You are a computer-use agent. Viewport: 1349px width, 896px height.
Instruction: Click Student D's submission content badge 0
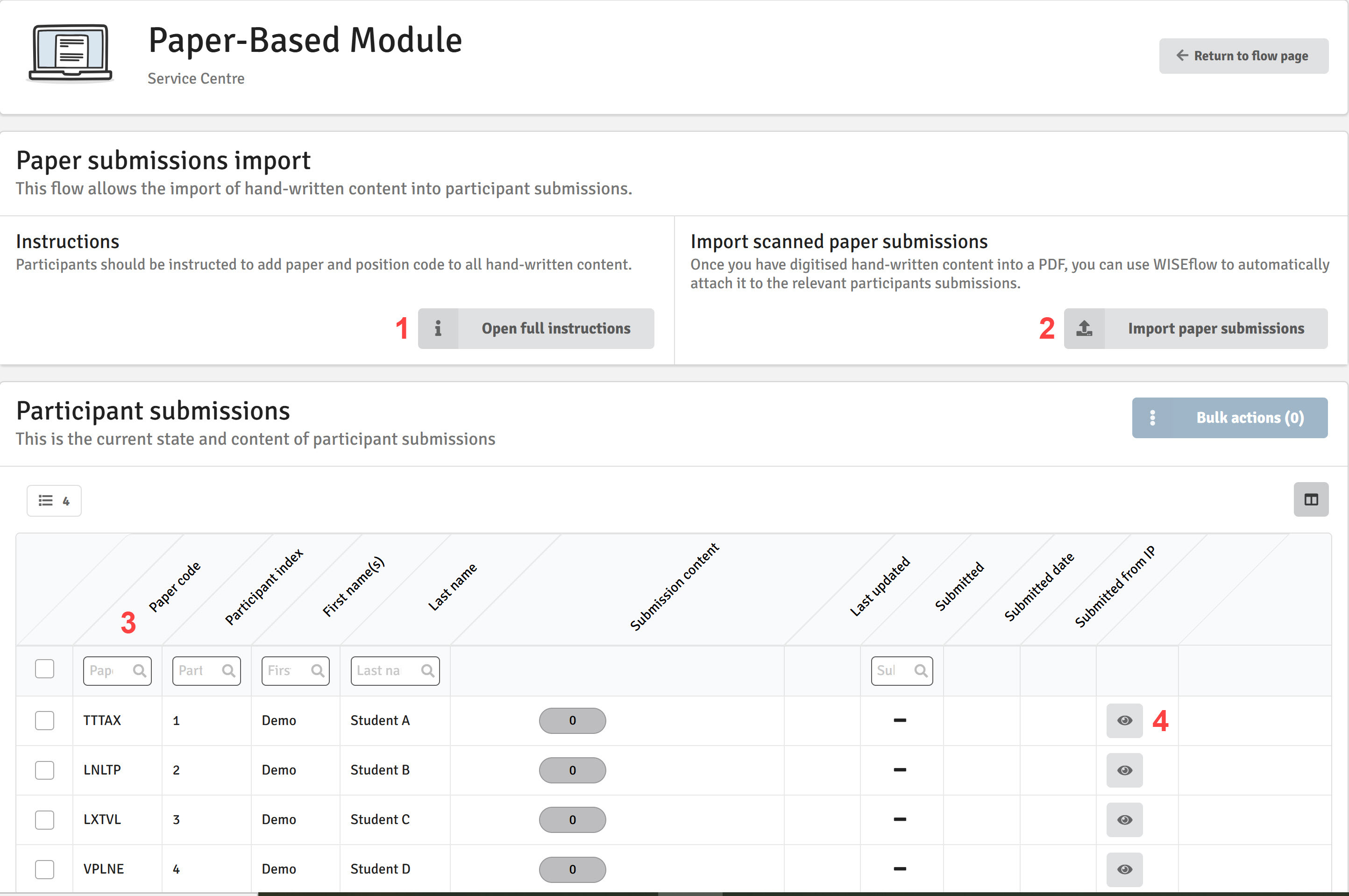[573, 870]
